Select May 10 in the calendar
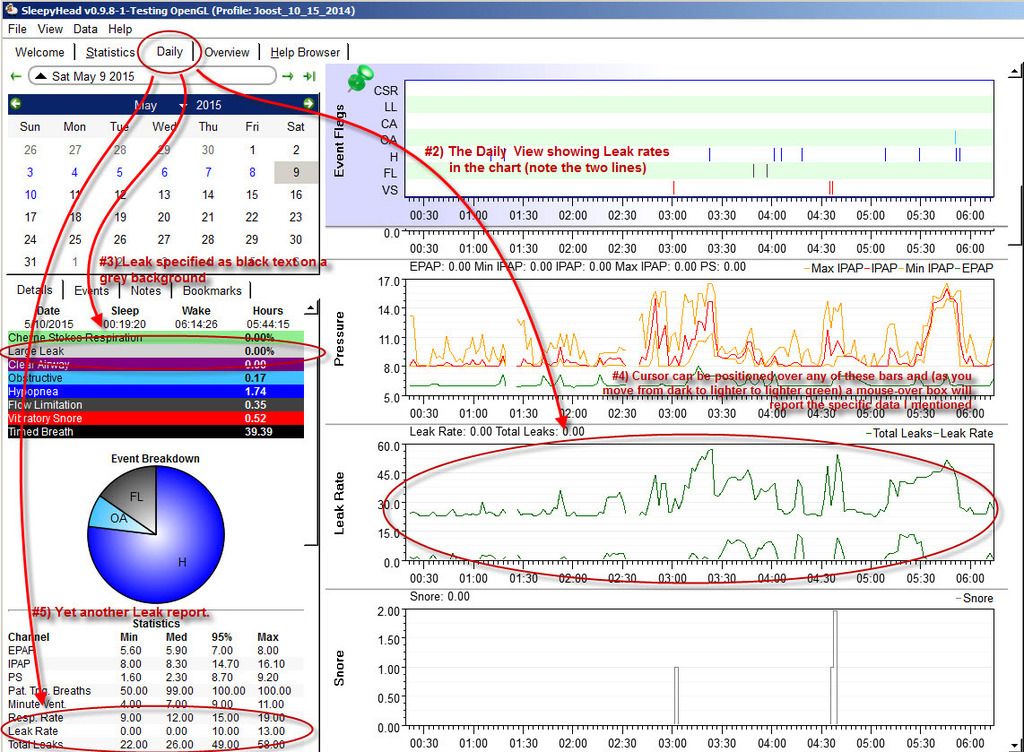 (x=31, y=195)
